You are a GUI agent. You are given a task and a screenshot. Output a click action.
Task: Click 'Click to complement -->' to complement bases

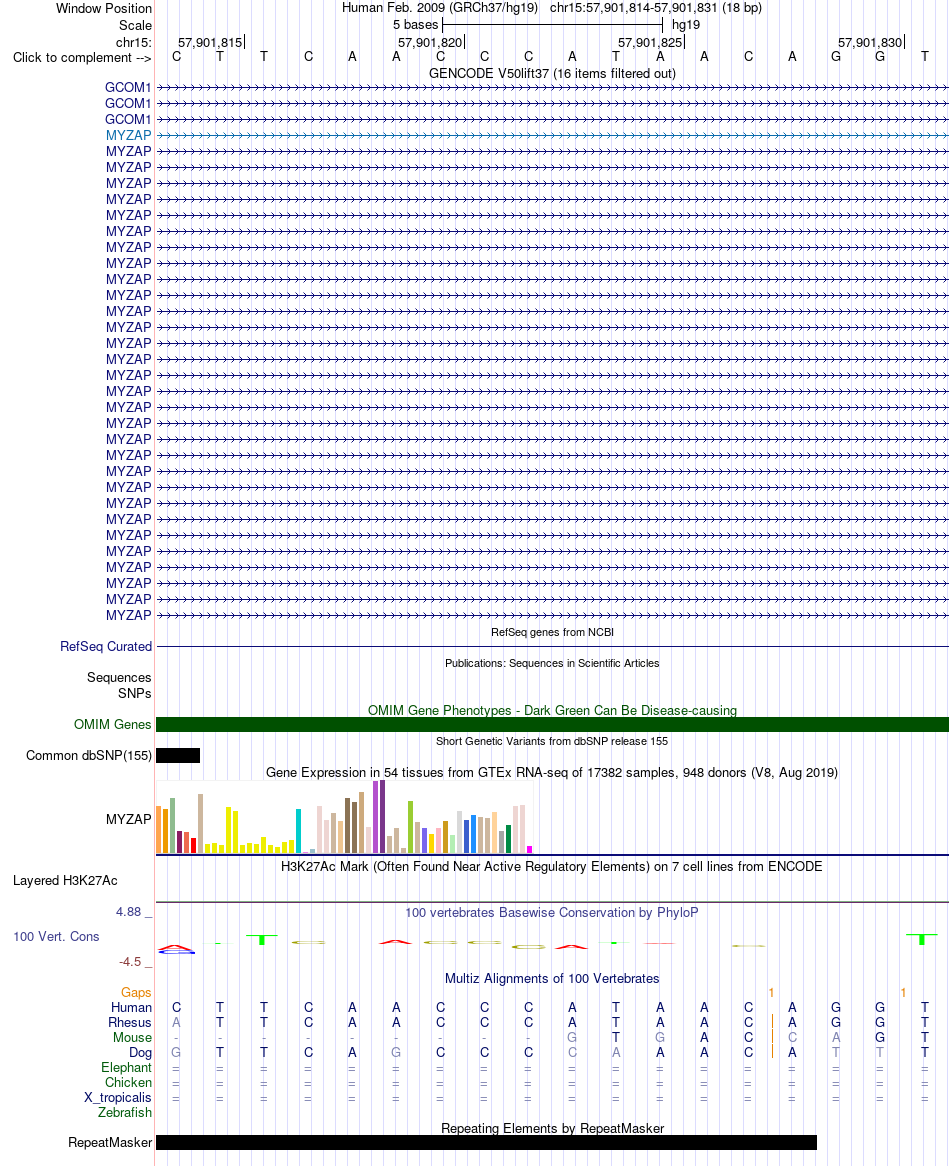82,58
